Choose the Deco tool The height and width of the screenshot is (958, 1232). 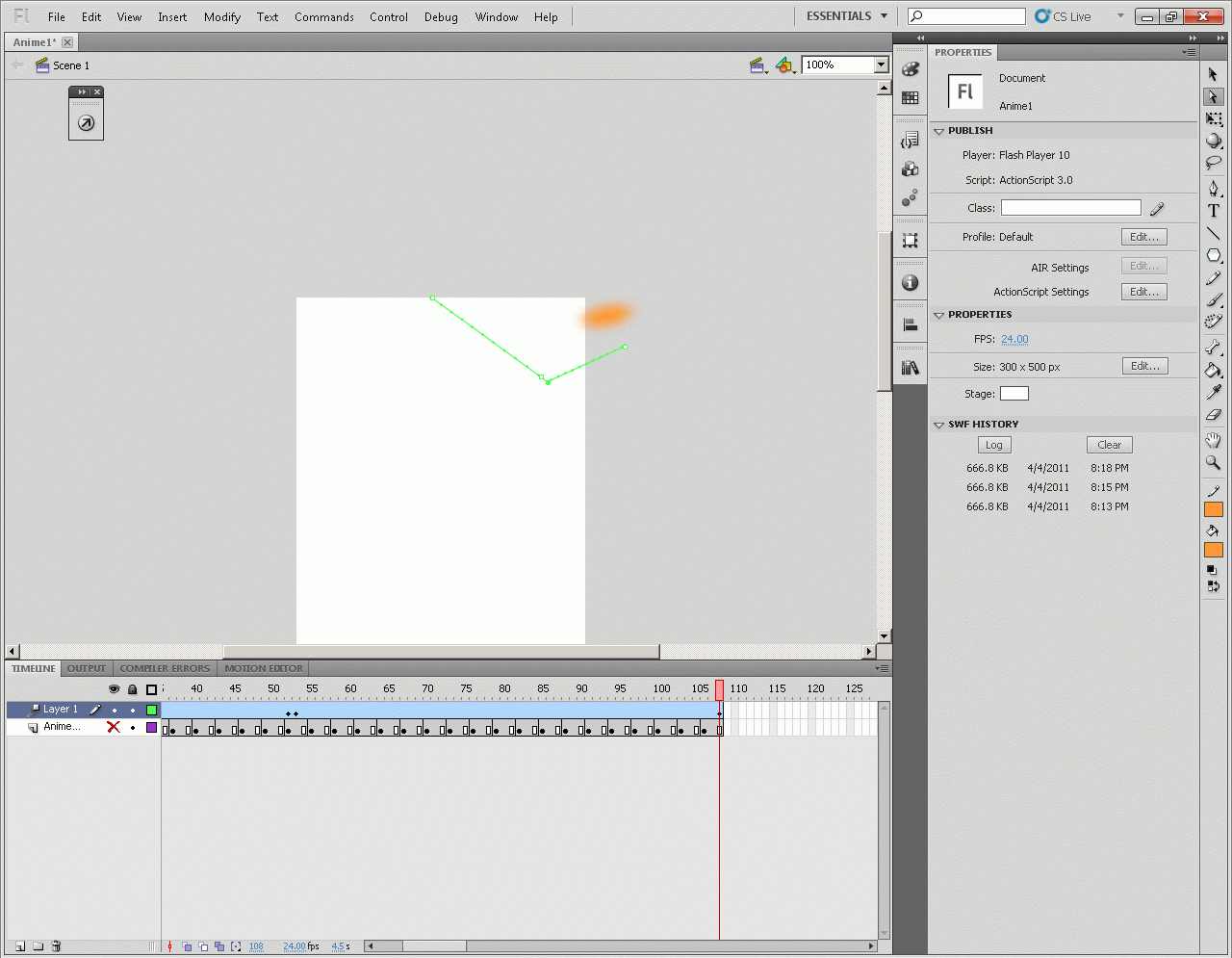(1213, 322)
